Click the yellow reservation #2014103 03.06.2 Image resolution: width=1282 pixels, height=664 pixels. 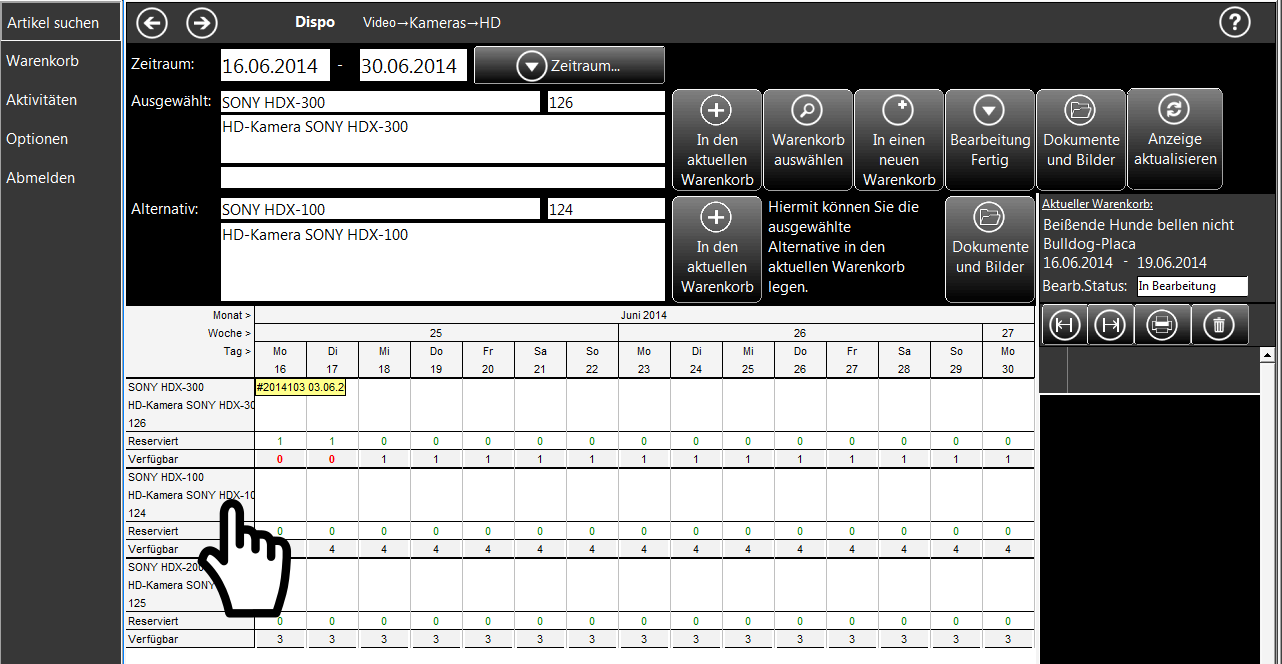point(300,387)
